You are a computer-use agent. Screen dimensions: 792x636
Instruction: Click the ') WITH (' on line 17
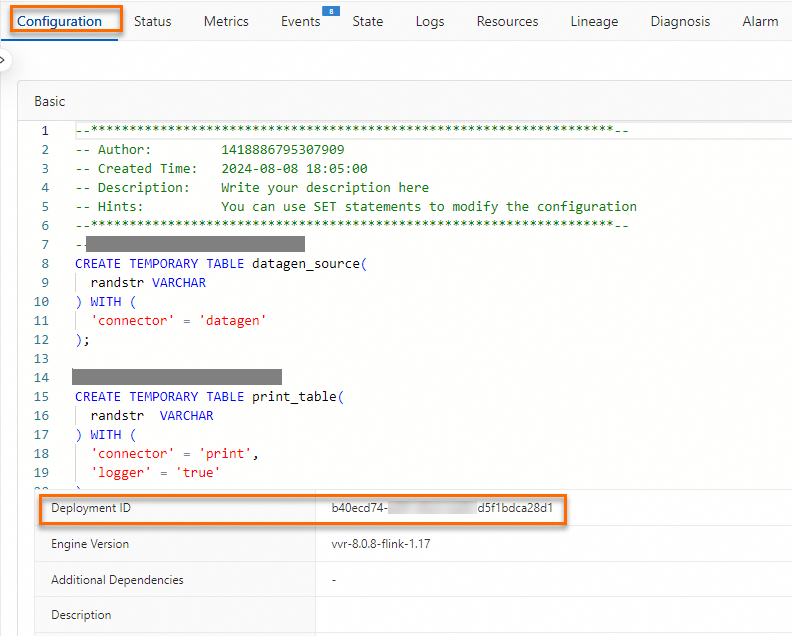click(x=106, y=434)
